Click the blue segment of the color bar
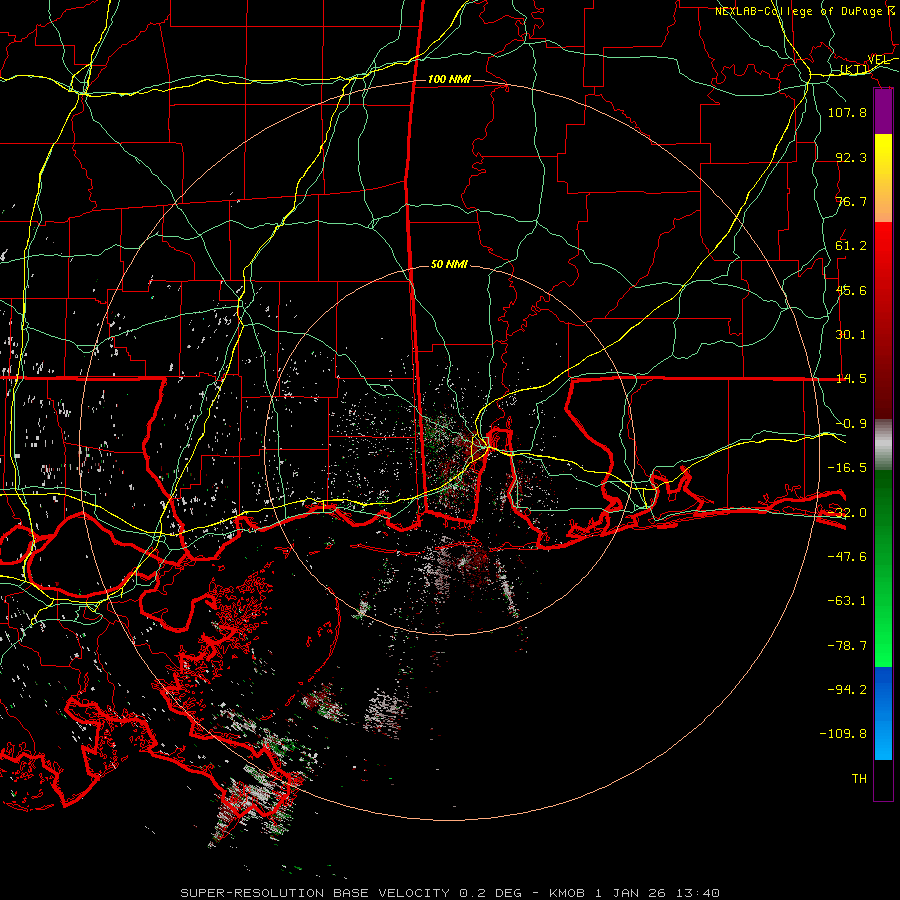This screenshot has width=900, height=900. pyautogui.click(x=883, y=713)
